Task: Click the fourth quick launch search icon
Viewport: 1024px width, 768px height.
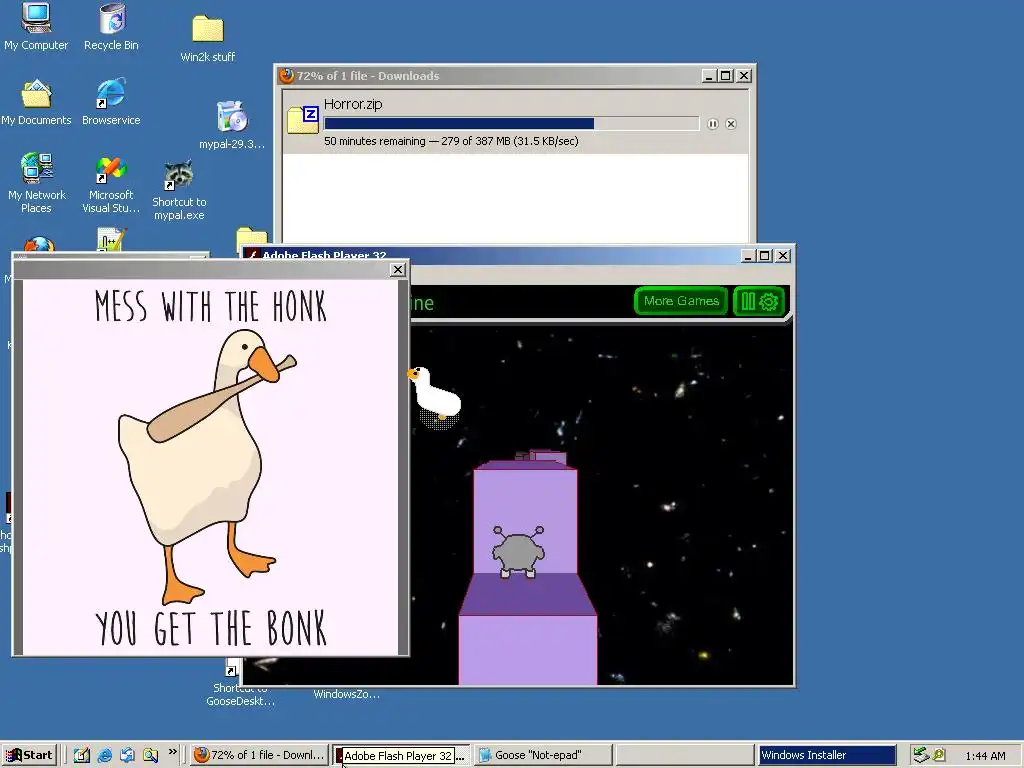Action: (150, 756)
